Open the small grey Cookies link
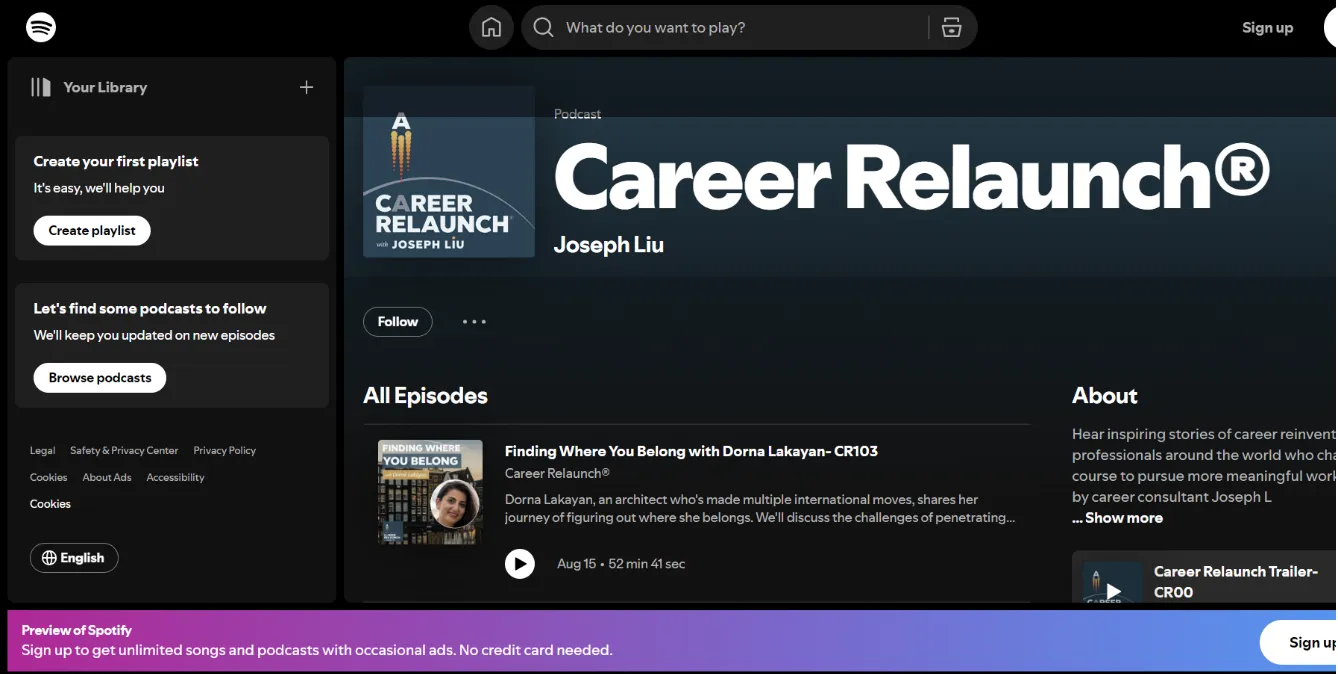The height and width of the screenshot is (674, 1338). pyautogui.click(x=49, y=478)
